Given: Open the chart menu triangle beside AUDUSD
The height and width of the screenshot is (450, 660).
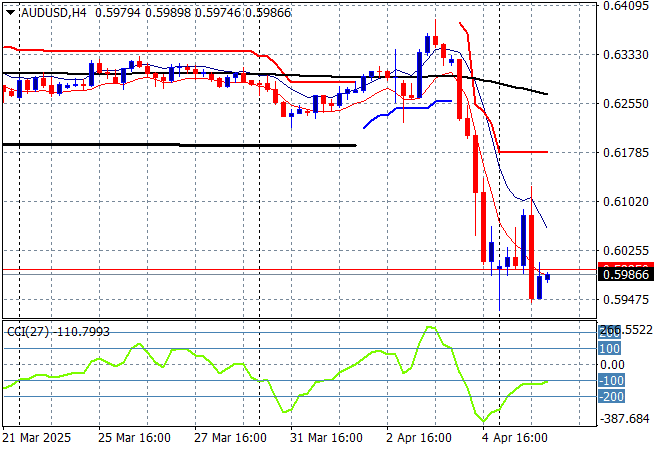Looking at the screenshot, I should [x=11, y=13].
